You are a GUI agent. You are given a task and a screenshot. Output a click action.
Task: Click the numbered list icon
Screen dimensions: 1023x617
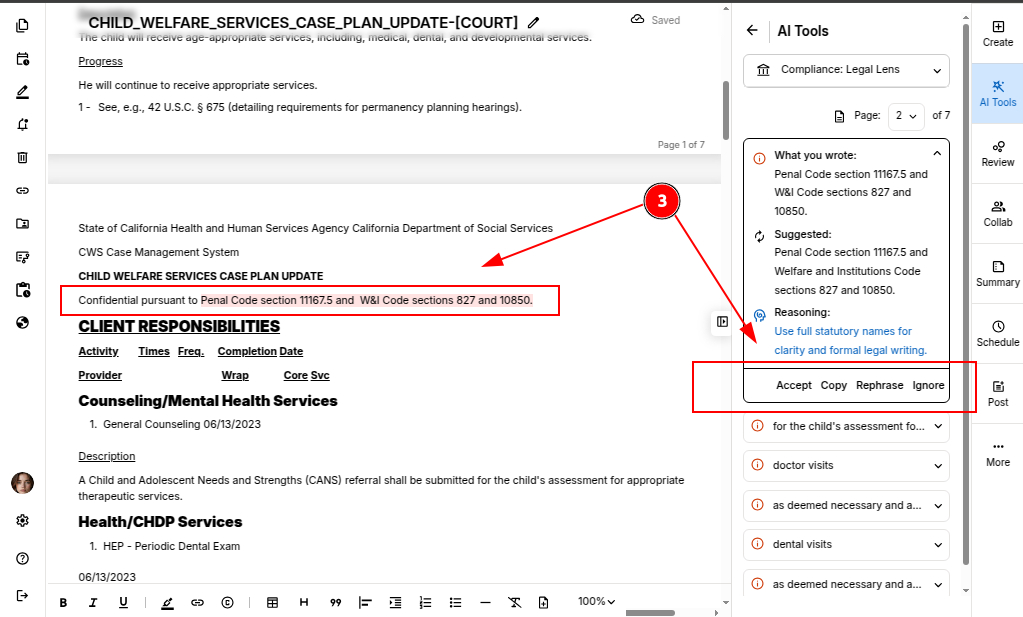pos(425,602)
